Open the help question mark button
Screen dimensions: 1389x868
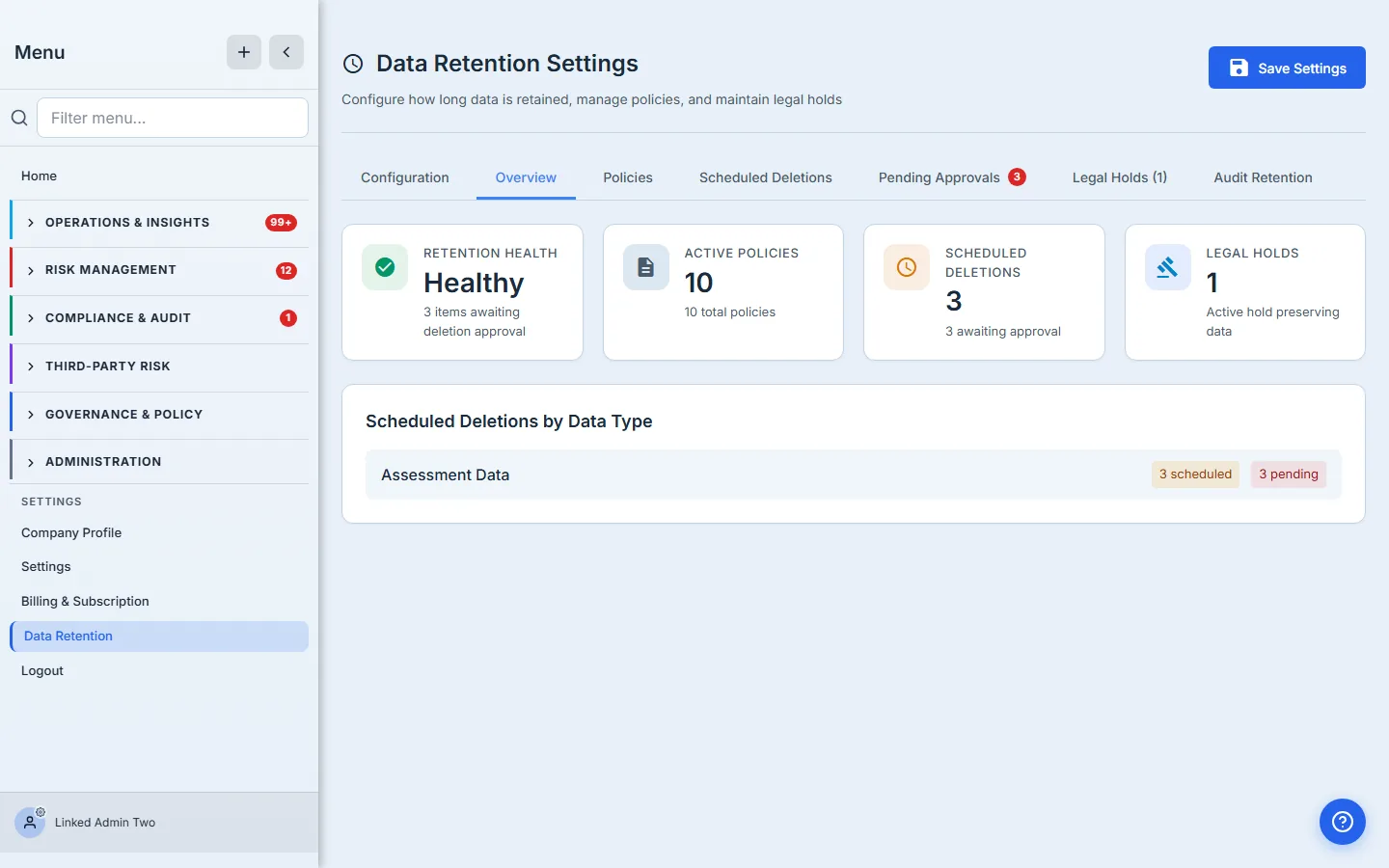coord(1343,822)
